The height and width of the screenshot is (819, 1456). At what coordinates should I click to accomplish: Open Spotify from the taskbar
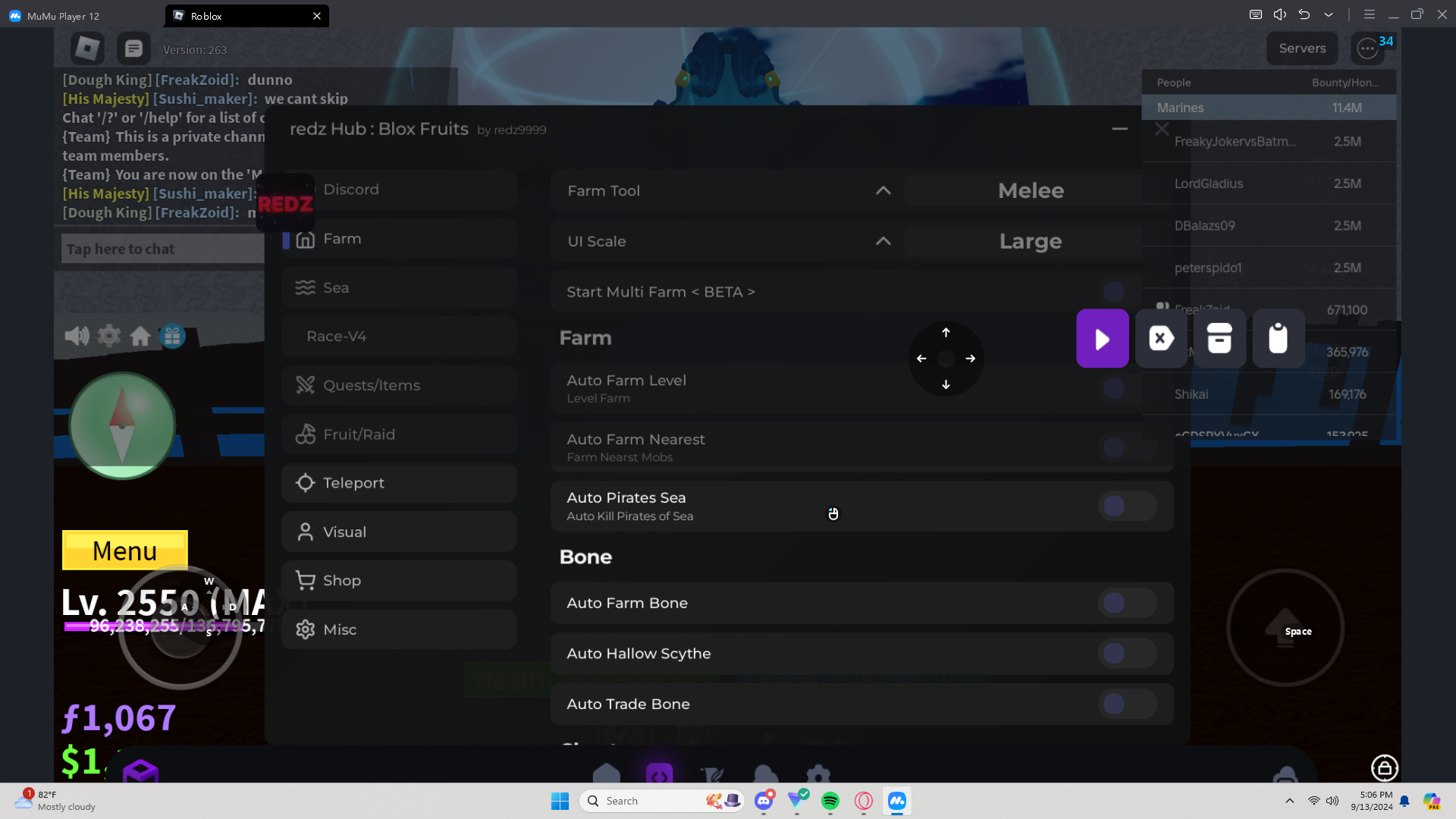(x=830, y=801)
